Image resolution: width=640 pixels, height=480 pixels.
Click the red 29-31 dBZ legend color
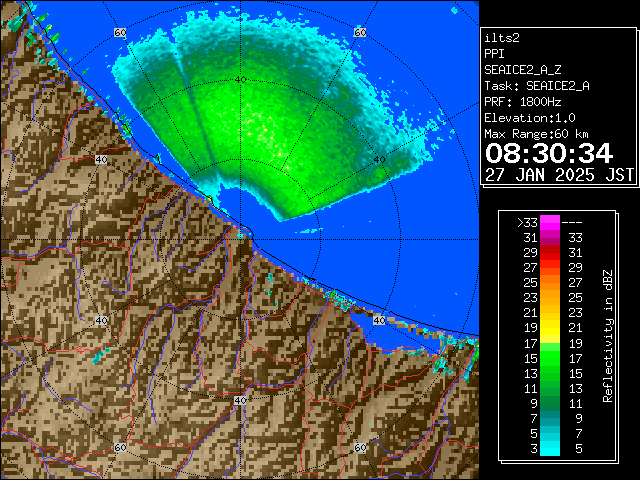pos(550,253)
